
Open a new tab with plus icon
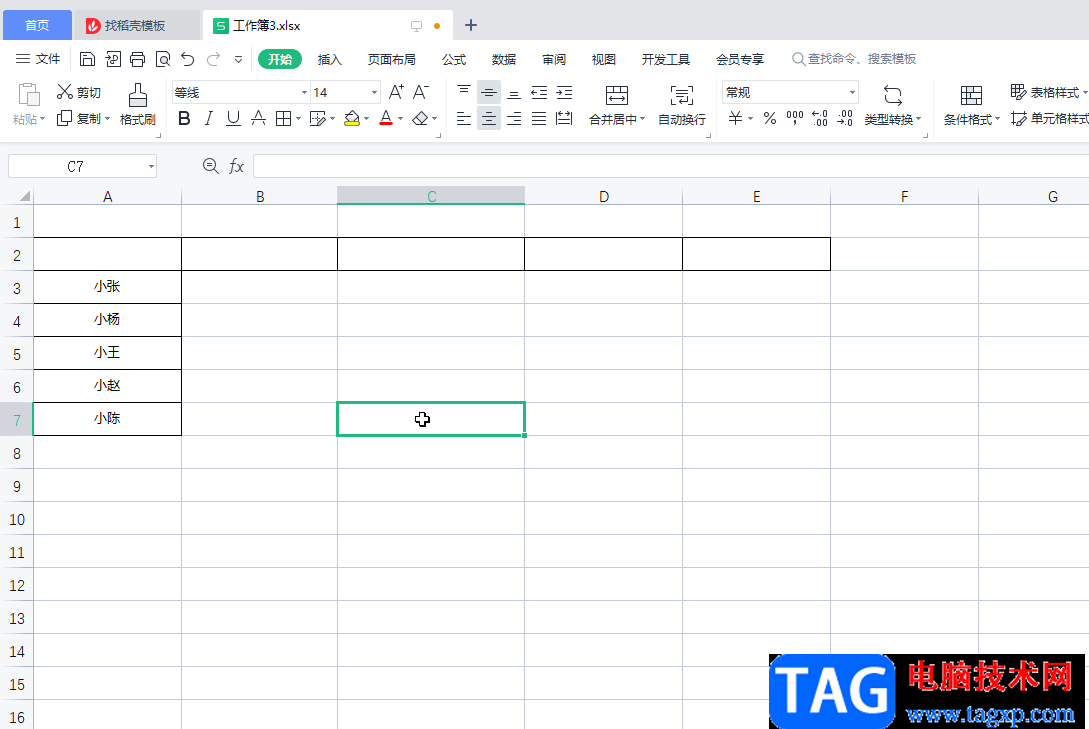pyautogui.click(x=471, y=26)
